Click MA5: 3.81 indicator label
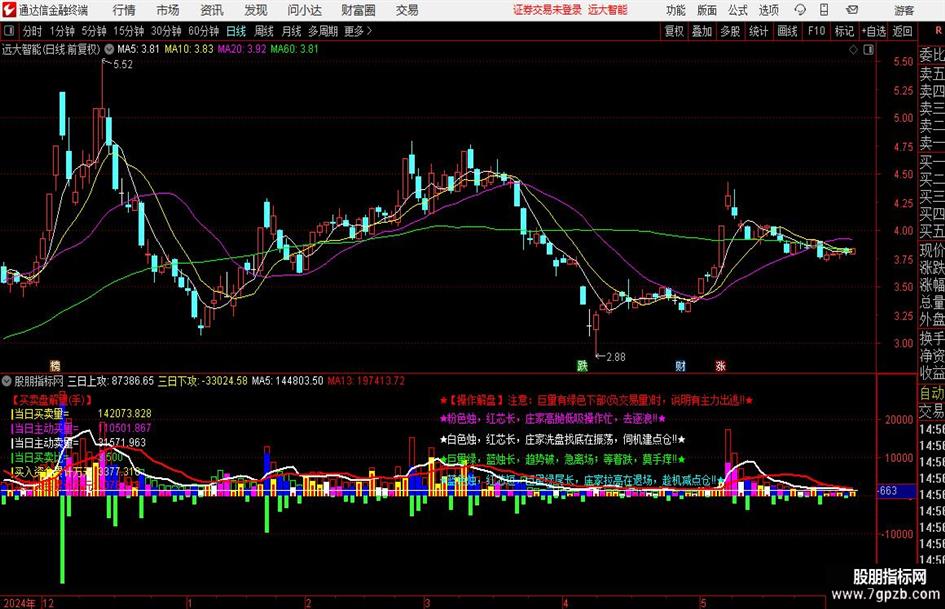Viewport: 945px width, 609px height. pos(138,49)
